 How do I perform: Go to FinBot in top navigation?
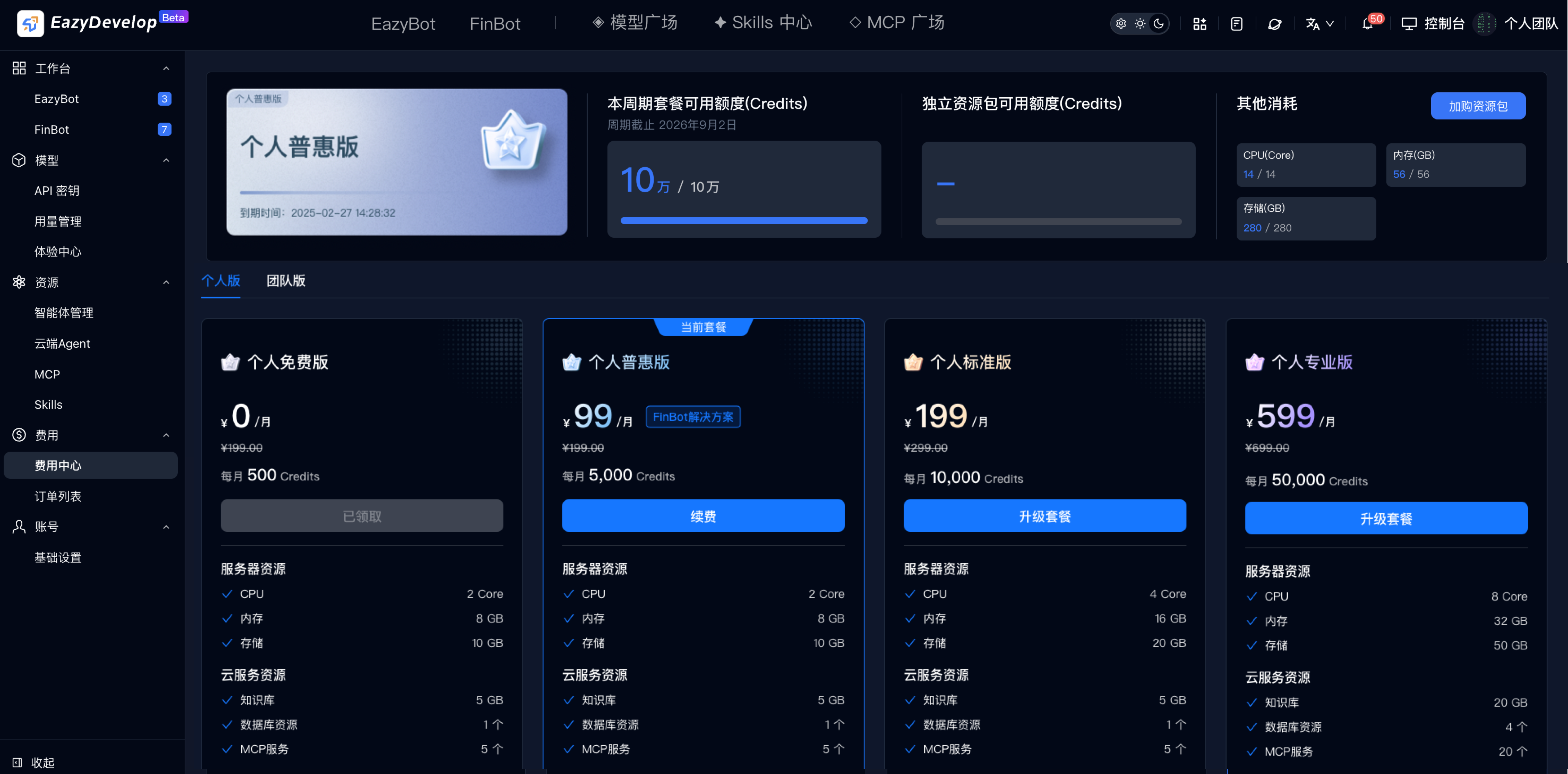coord(495,24)
